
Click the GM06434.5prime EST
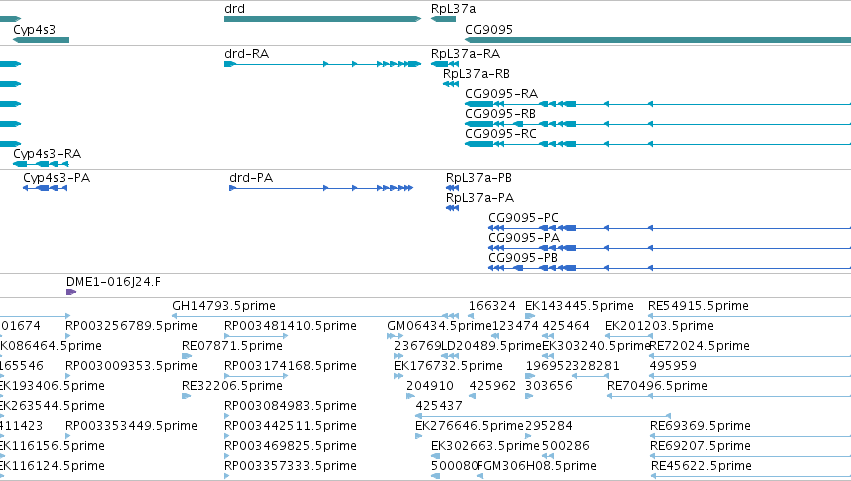pos(395,336)
